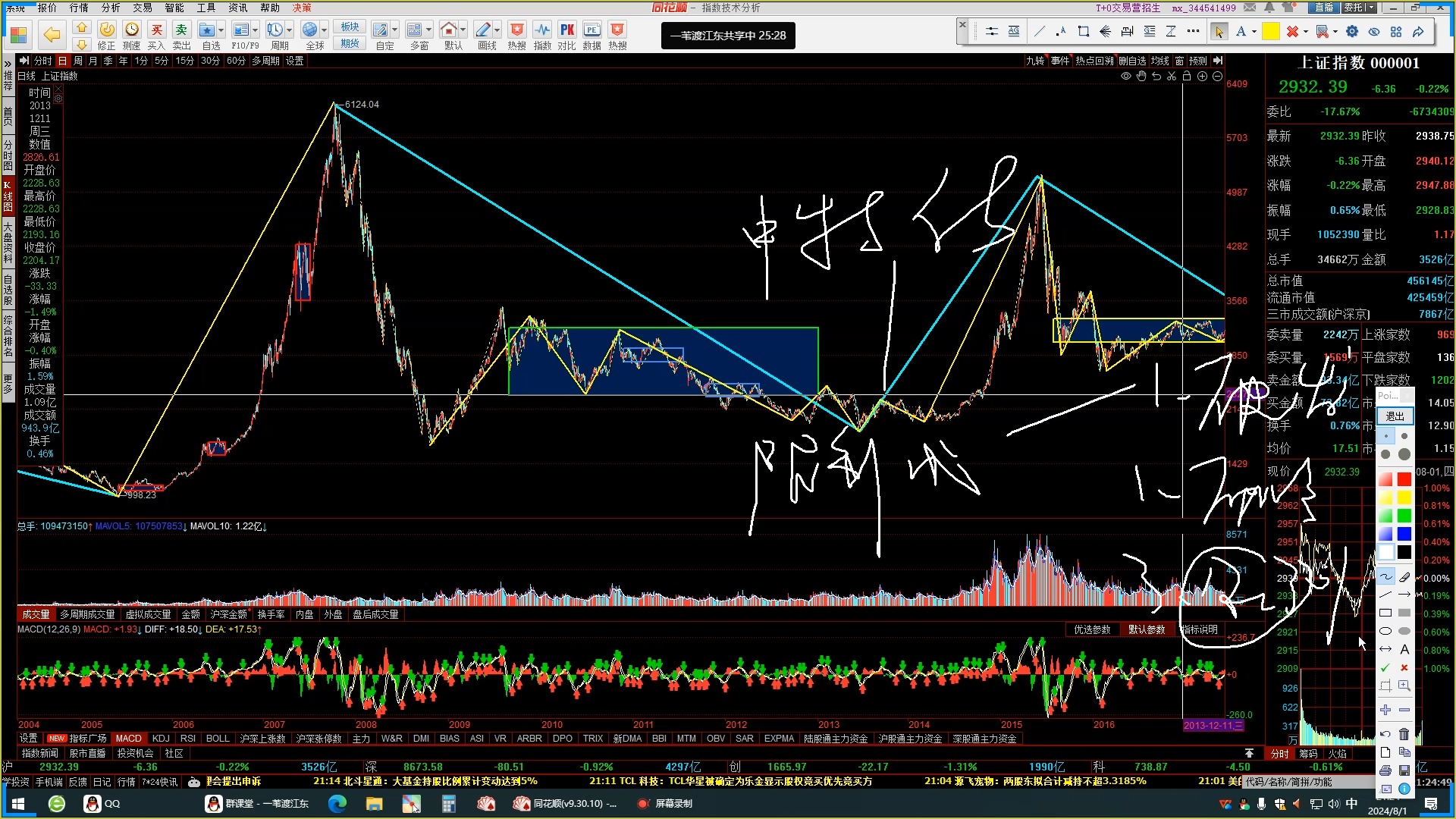Toggle the eye hide-drawings icon

pyautogui.click(x=1374, y=31)
